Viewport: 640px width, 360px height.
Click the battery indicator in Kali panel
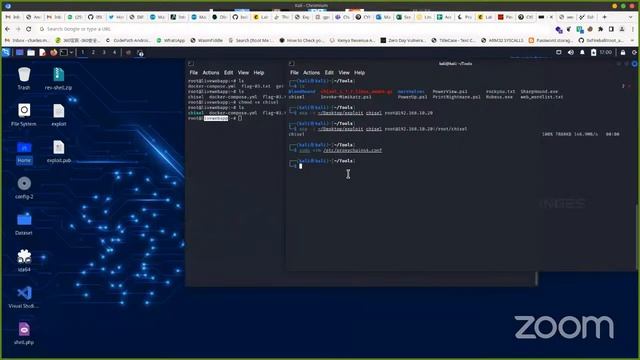coord(593,52)
